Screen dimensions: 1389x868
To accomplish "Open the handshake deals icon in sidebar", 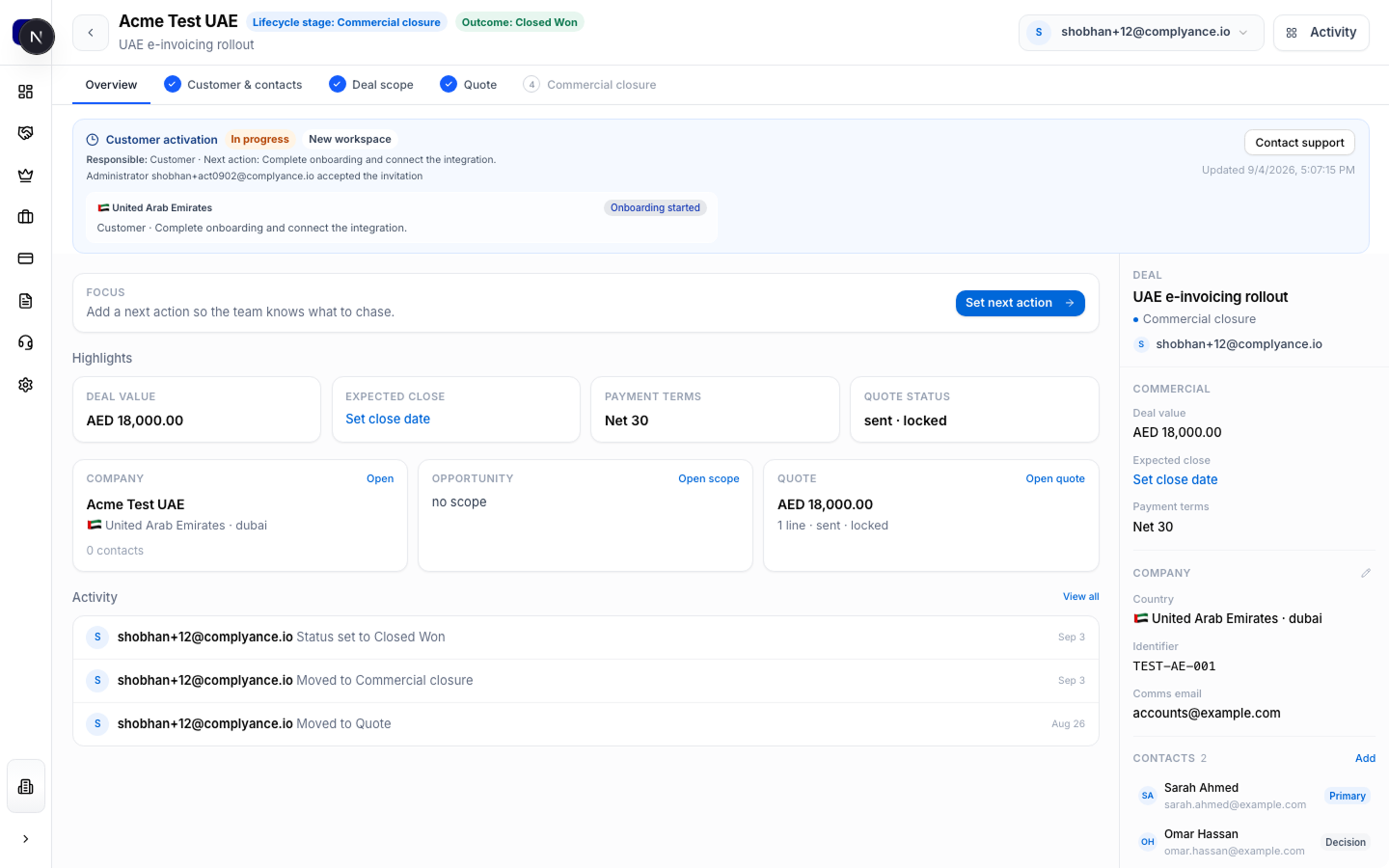I will [x=26, y=133].
